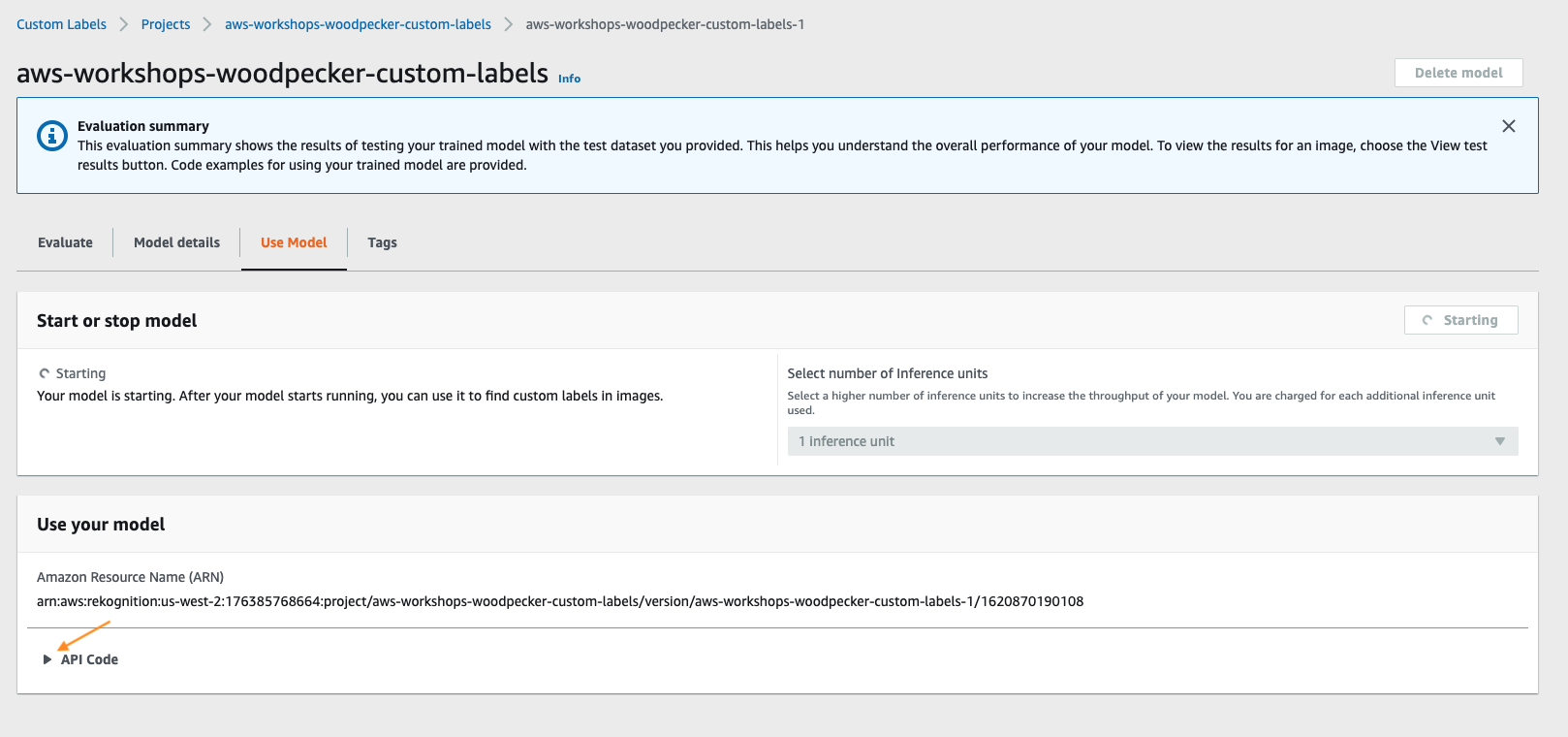Click the model ARN text
1568x737 pixels.
click(560, 601)
